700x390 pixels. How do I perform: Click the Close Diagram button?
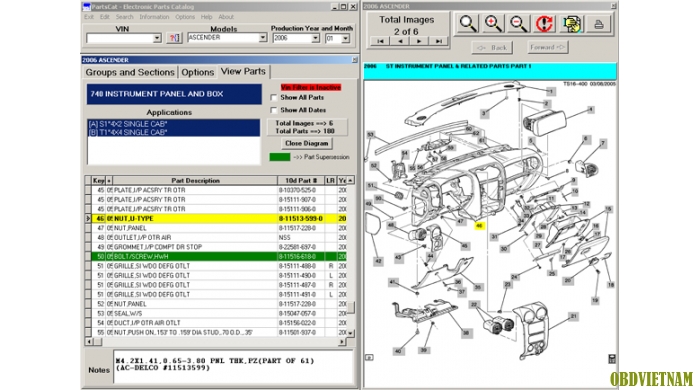click(x=306, y=143)
